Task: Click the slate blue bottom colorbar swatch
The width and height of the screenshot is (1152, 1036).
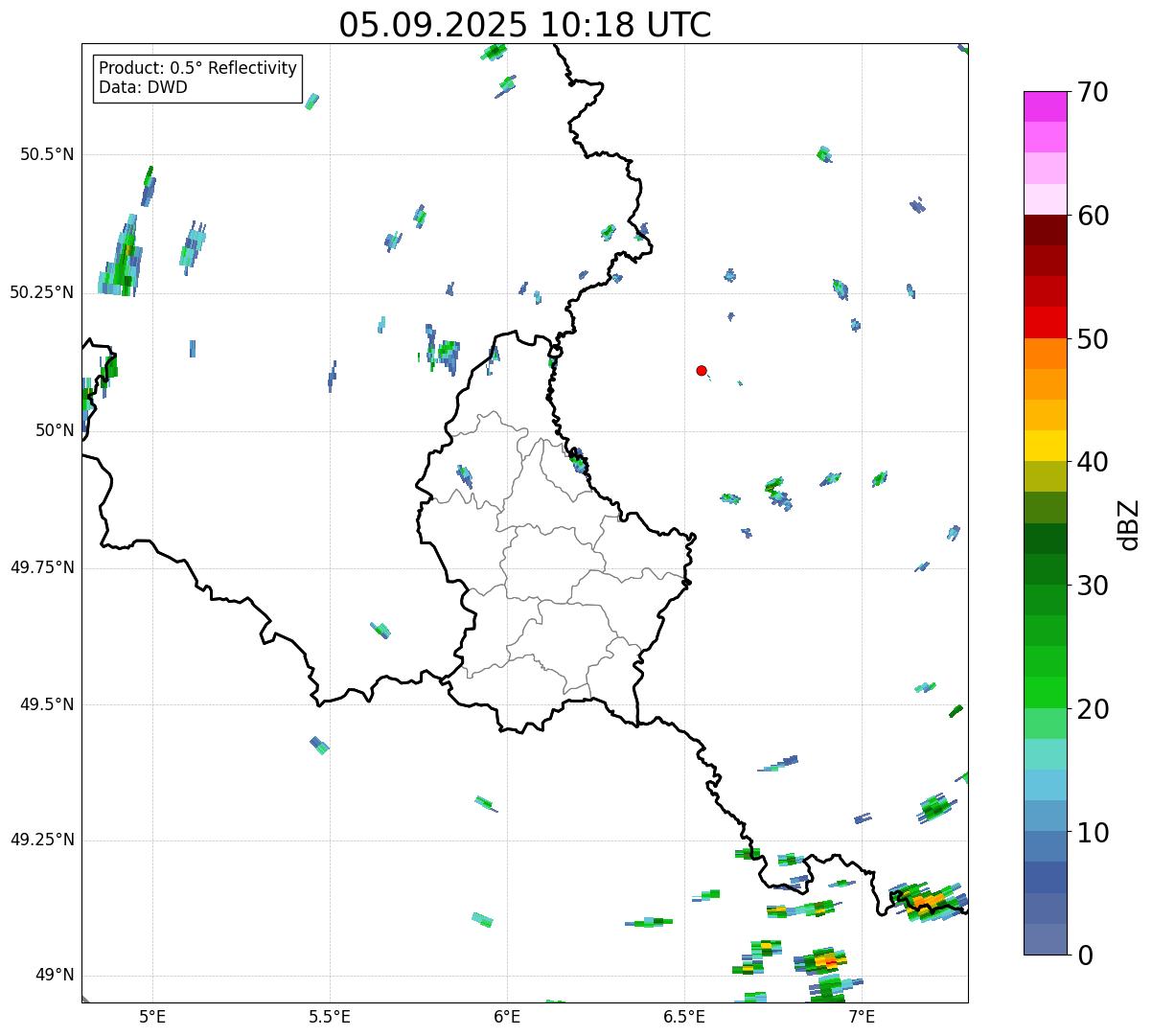Action: 1045,939
